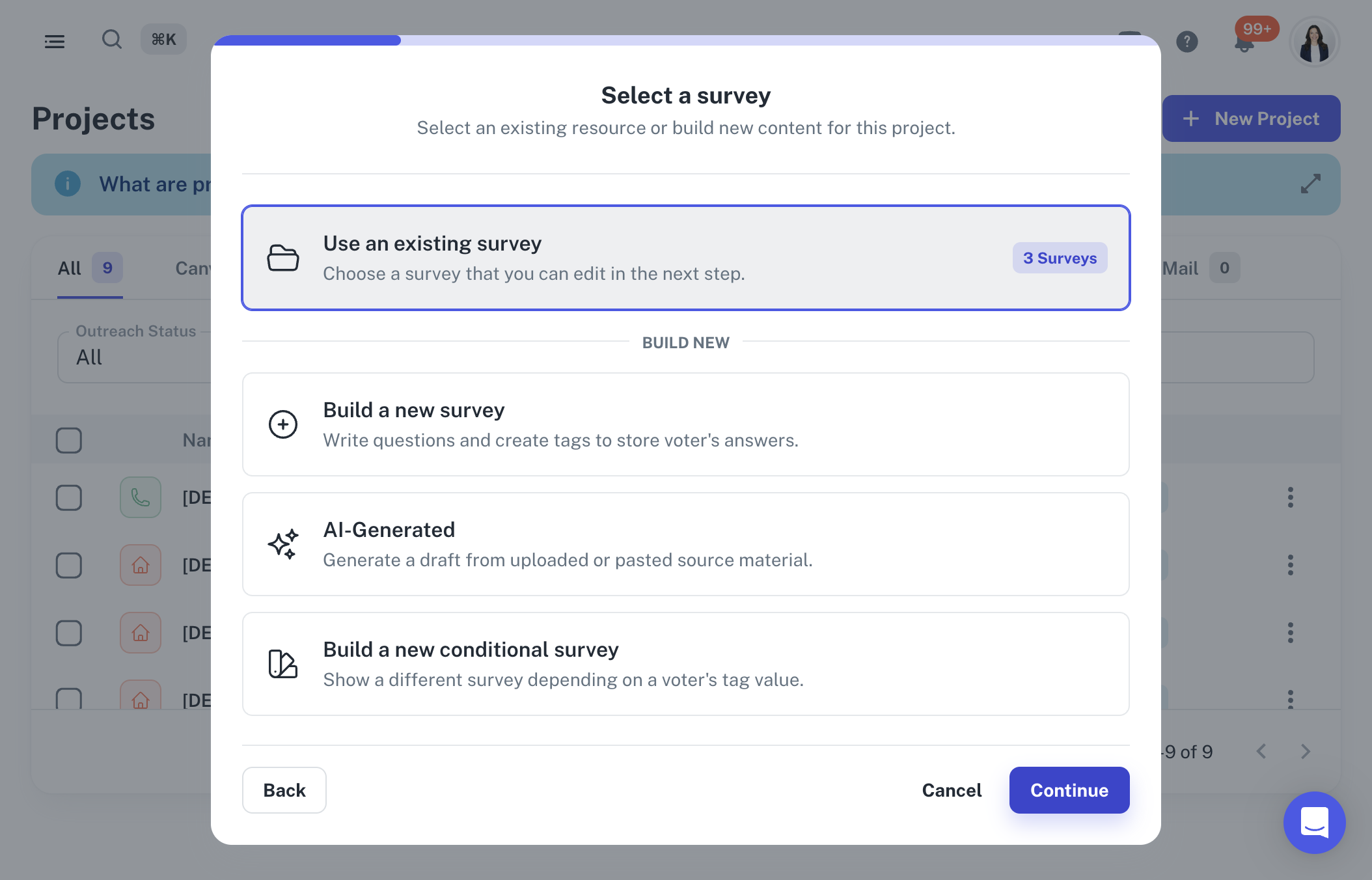The height and width of the screenshot is (880, 1372).
Task: Click the conditional survey swatch icon
Action: (x=283, y=664)
